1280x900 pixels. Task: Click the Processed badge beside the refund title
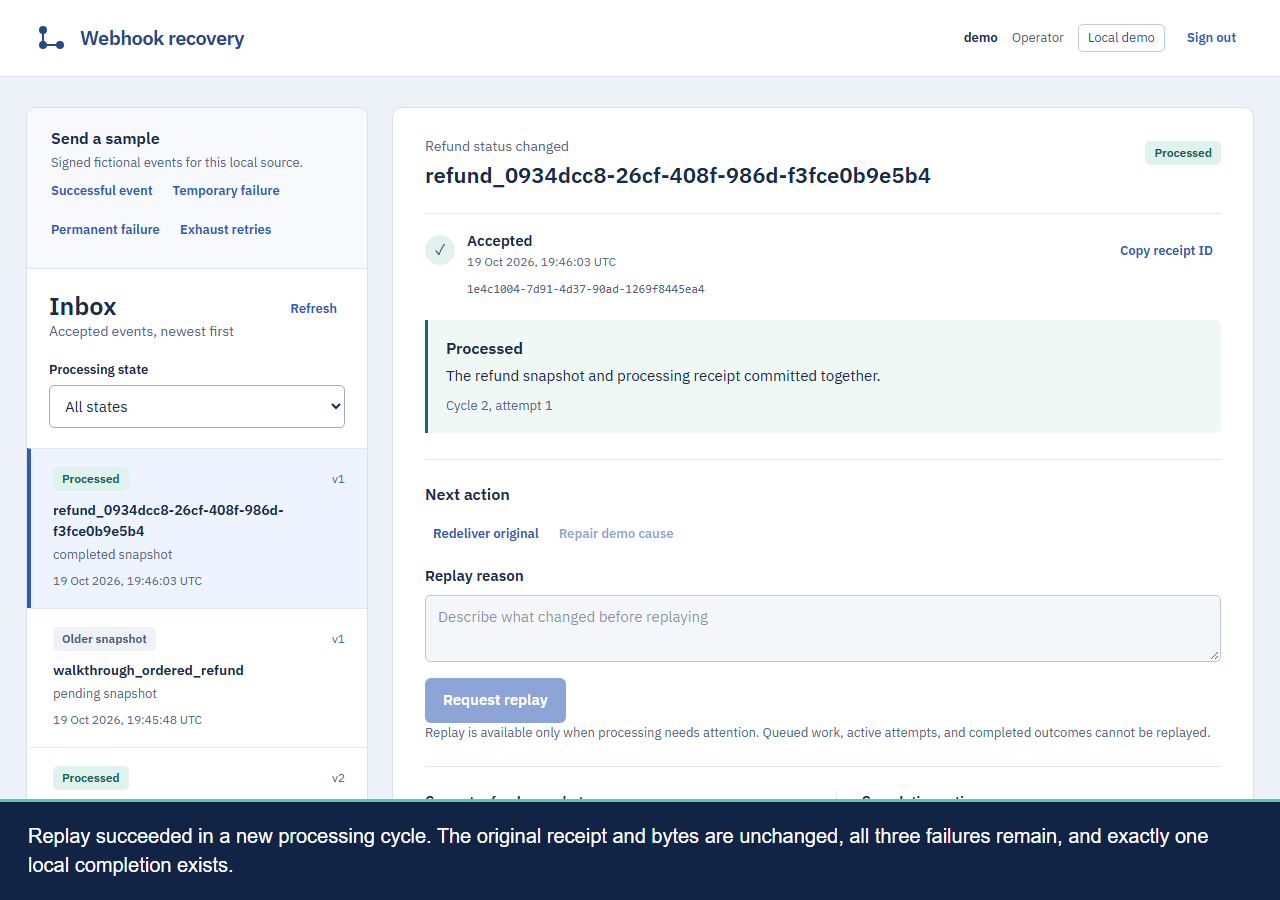[x=1183, y=153]
